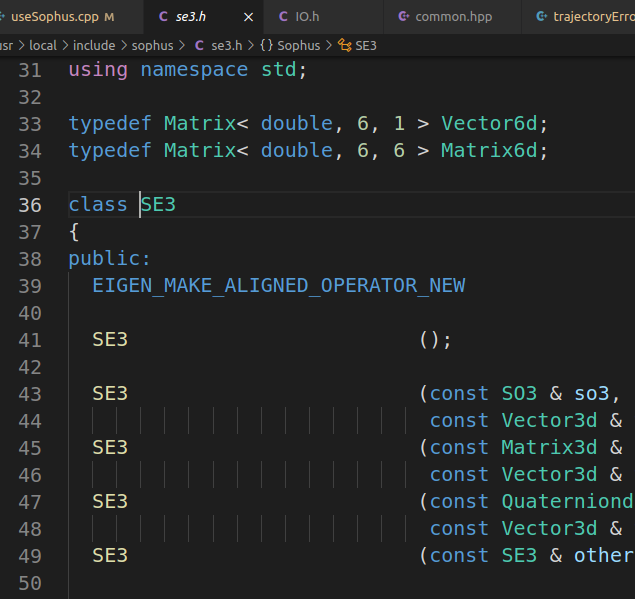The image size is (635, 599).
Task: Click the C icon in the breadcrumb
Action: [199, 45]
